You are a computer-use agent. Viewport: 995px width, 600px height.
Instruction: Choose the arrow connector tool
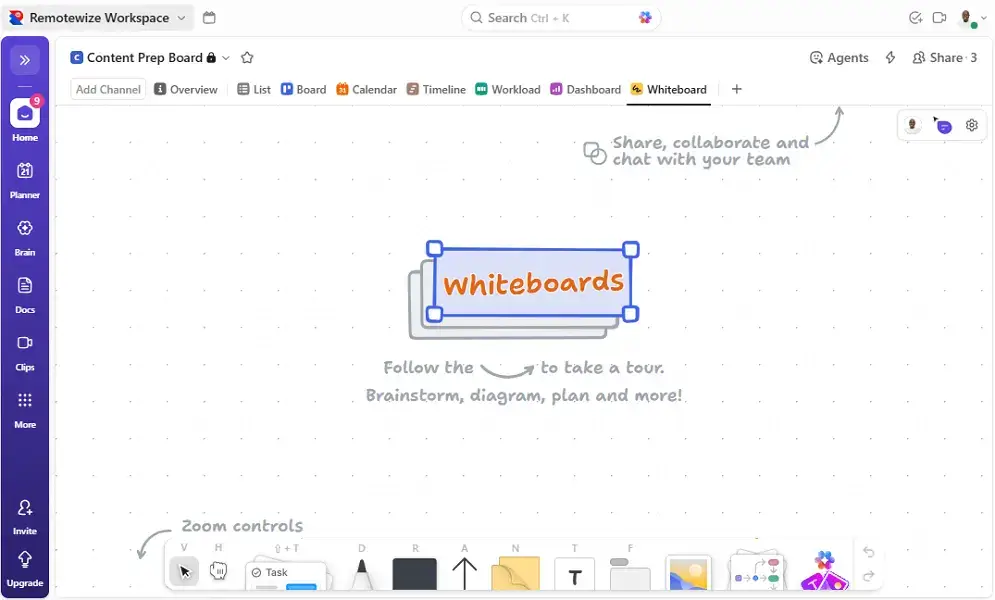tap(465, 571)
